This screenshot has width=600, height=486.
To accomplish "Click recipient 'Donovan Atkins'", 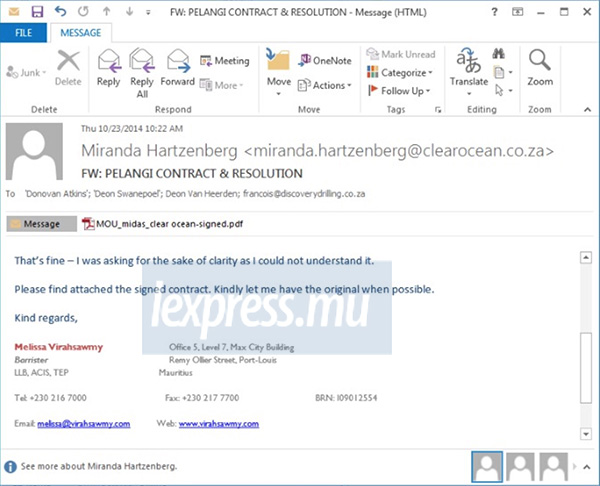I will tap(56, 194).
